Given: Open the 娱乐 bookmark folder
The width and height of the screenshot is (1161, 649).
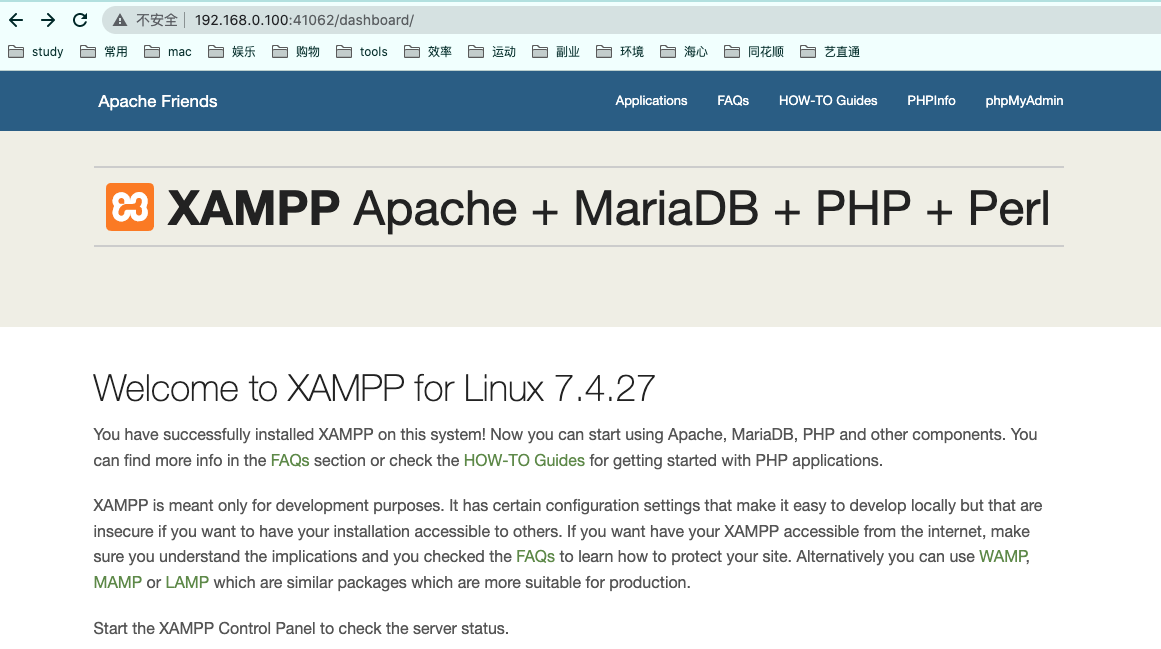Looking at the screenshot, I should coord(232,52).
